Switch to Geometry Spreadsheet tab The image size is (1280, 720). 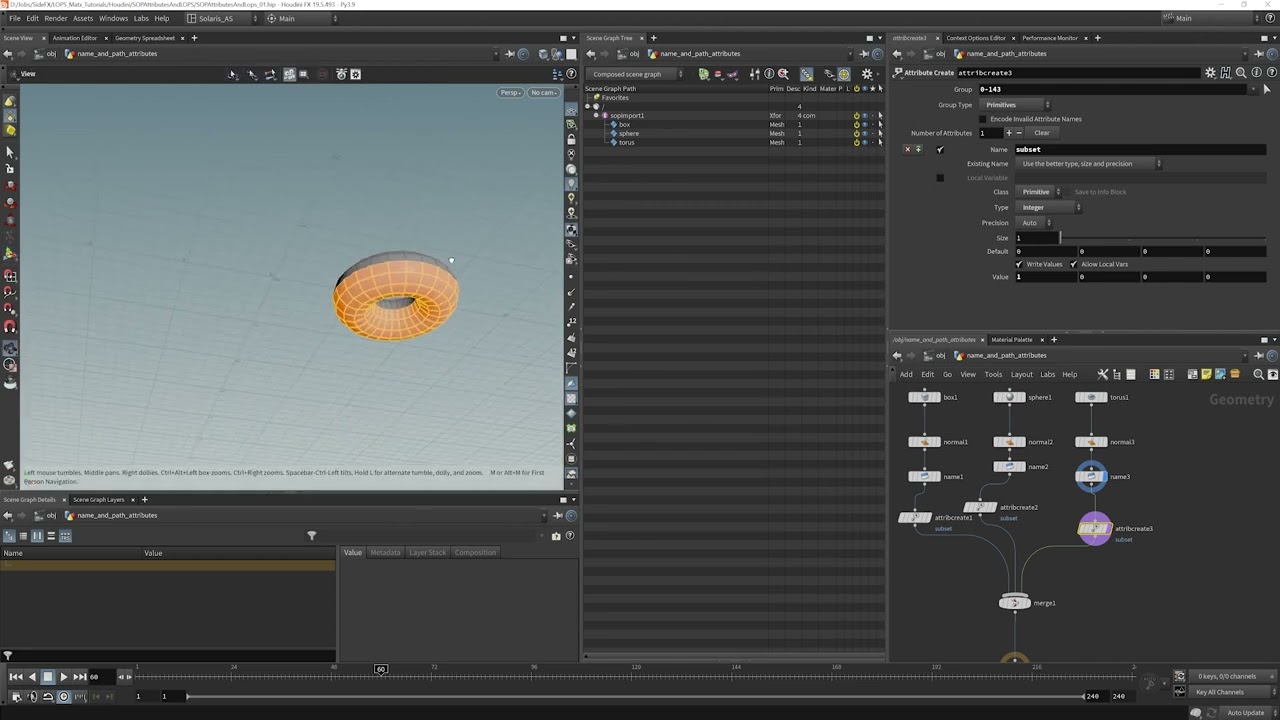coord(145,38)
